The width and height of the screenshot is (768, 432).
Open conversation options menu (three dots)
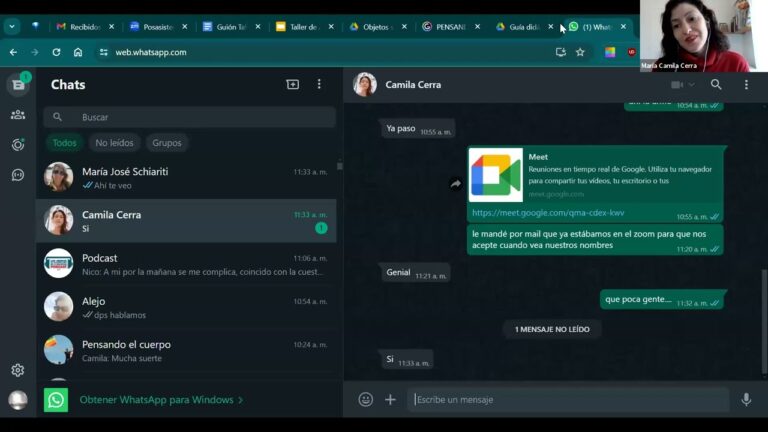[746, 85]
